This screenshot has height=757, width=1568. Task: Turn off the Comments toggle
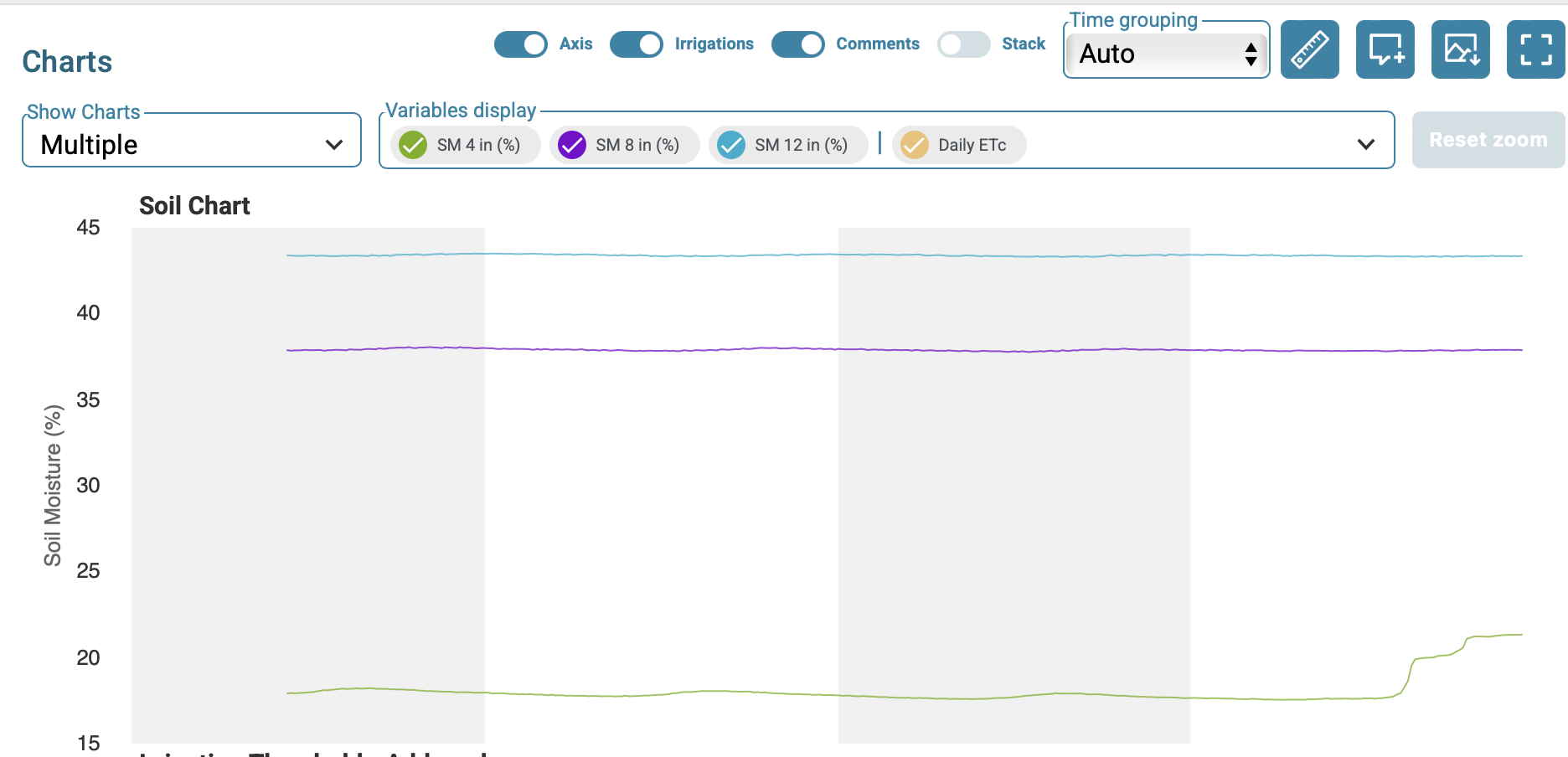[797, 44]
